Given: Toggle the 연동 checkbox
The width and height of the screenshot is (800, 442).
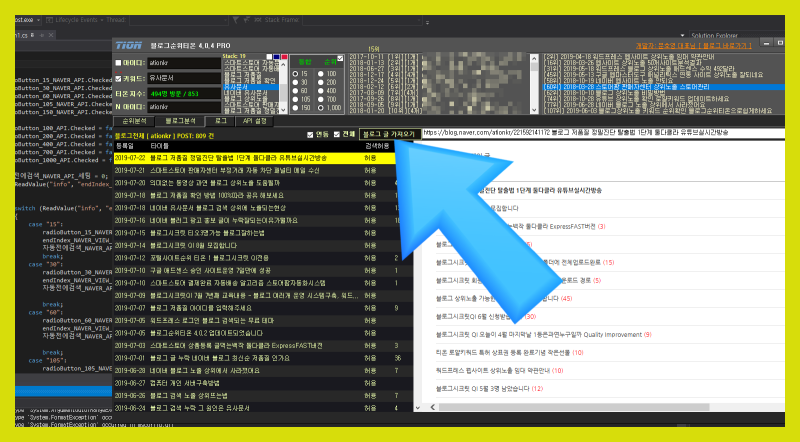Looking at the screenshot, I should point(310,135).
